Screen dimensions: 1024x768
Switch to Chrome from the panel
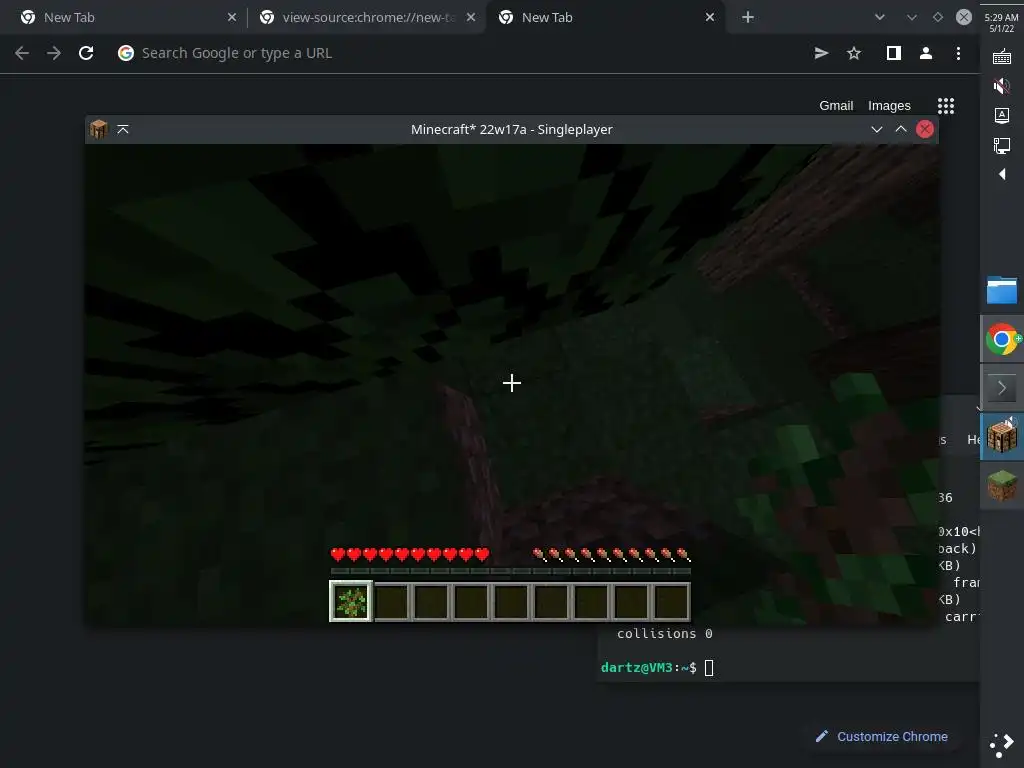1002,339
